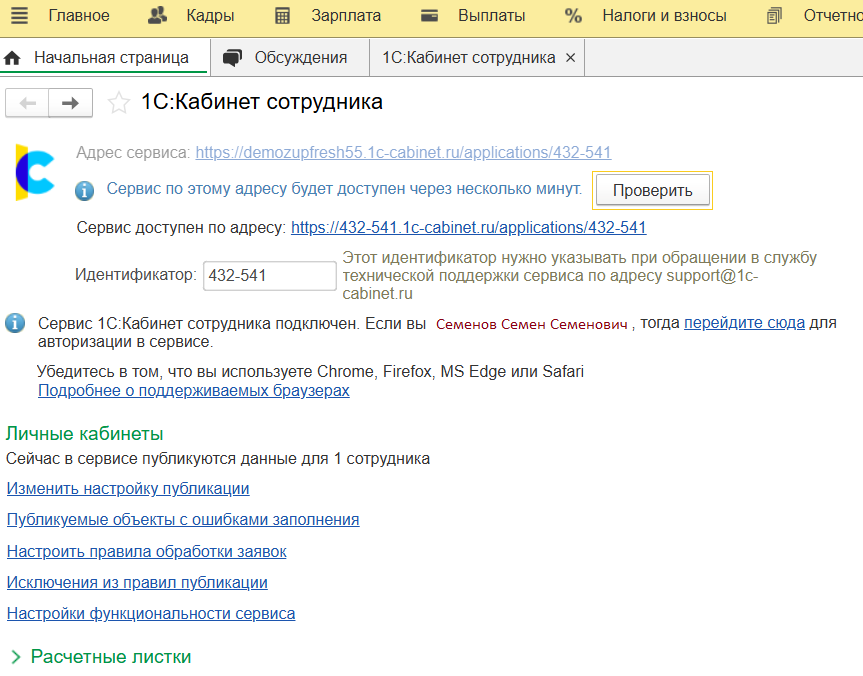Click info icon beside Сервис подключен message
Image resolution: width=863 pixels, height=676 pixels.
tap(15, 323)
